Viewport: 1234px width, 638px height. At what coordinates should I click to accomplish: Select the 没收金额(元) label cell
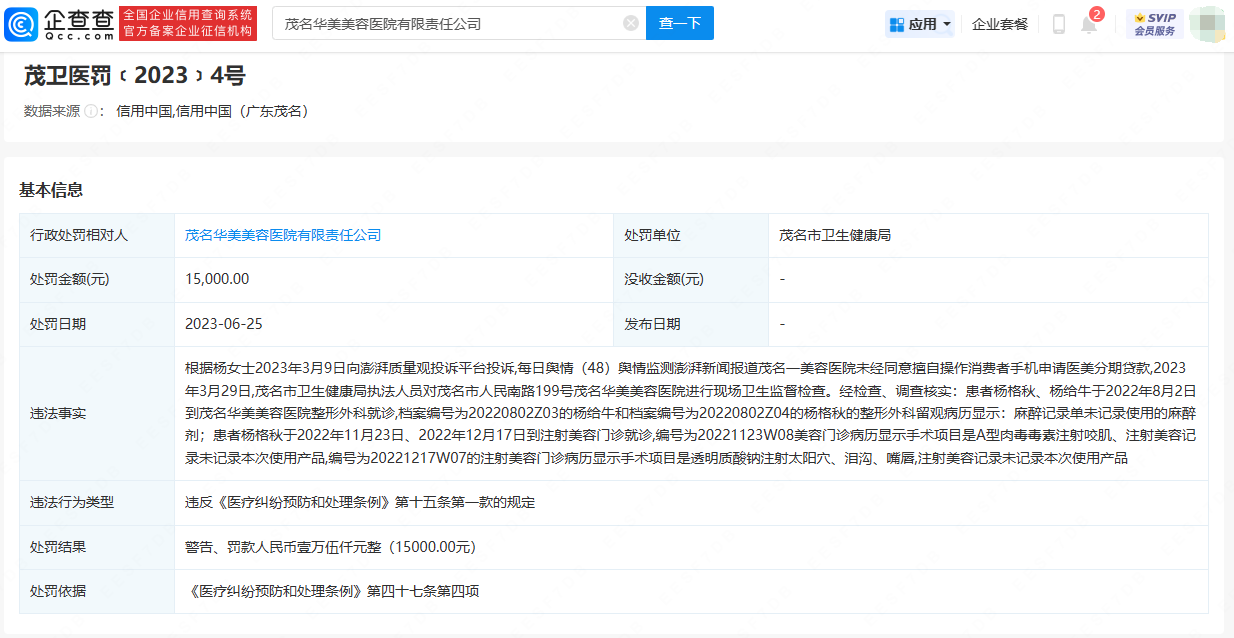pyautogui.click(x=691, y=279)
